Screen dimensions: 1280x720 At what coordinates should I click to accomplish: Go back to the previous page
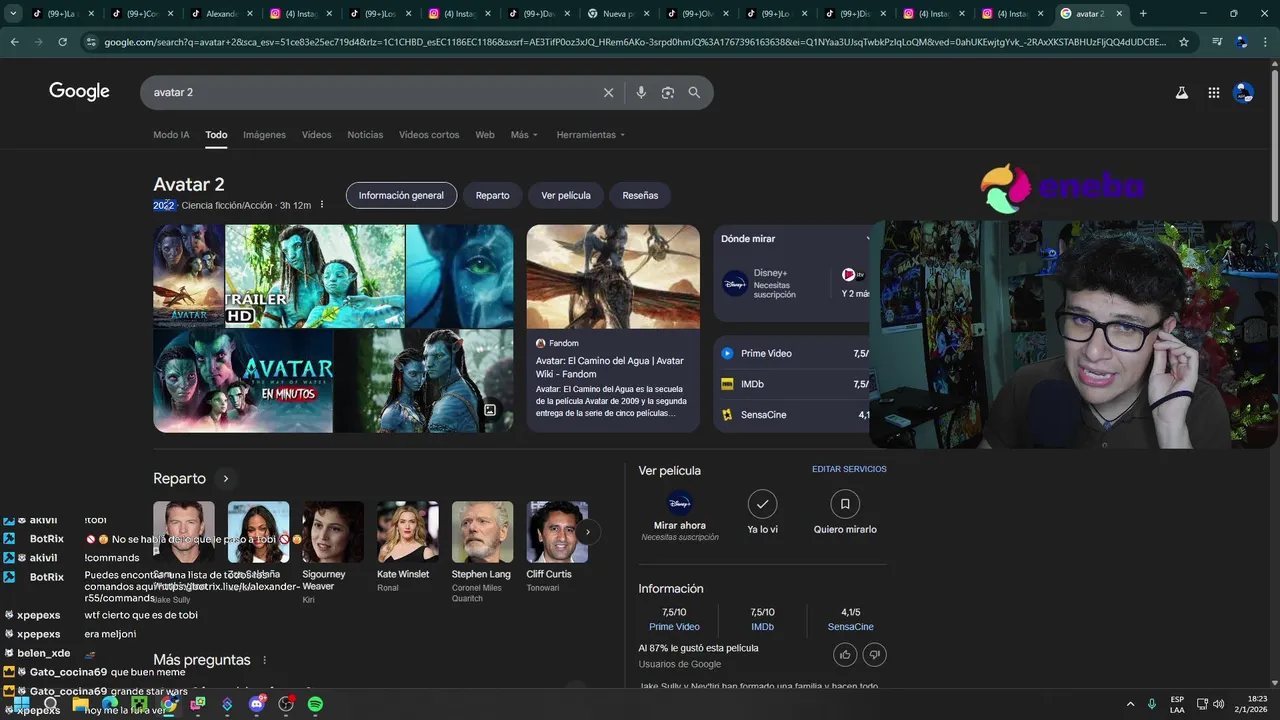coord(14,42)
